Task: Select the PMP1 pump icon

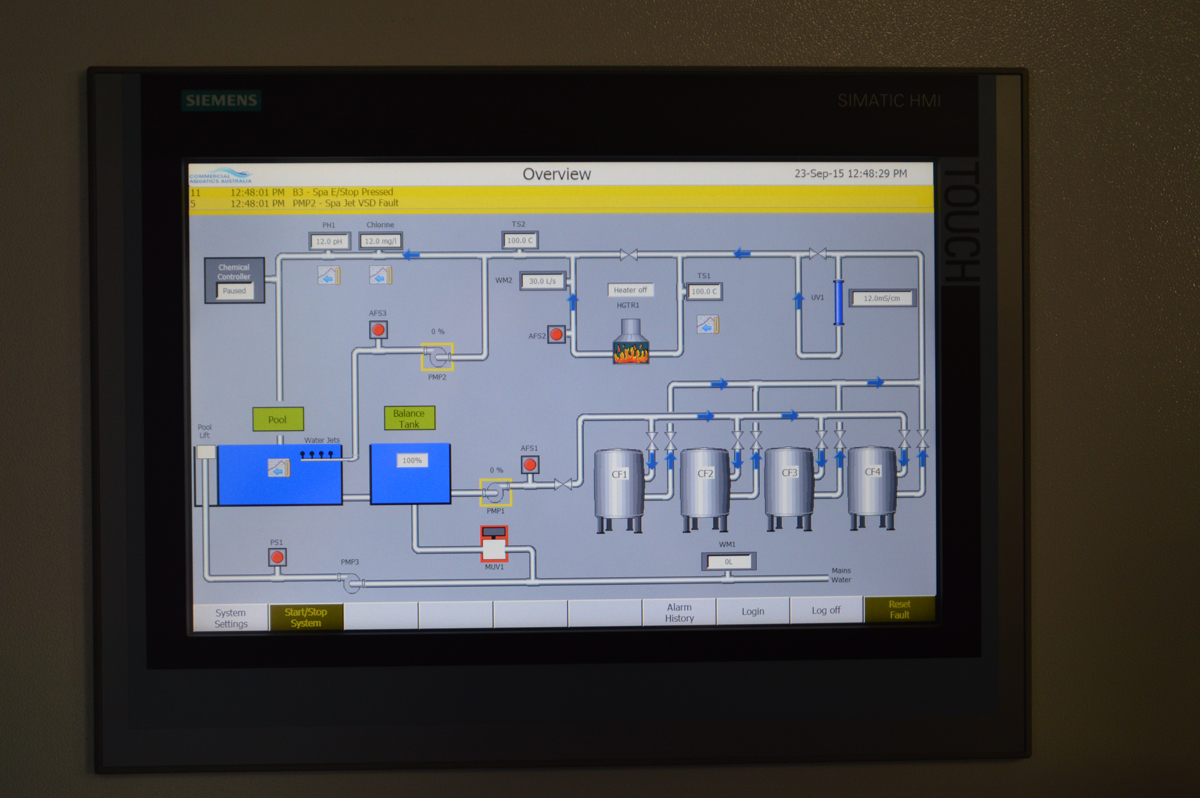Action: click(495, 492)
